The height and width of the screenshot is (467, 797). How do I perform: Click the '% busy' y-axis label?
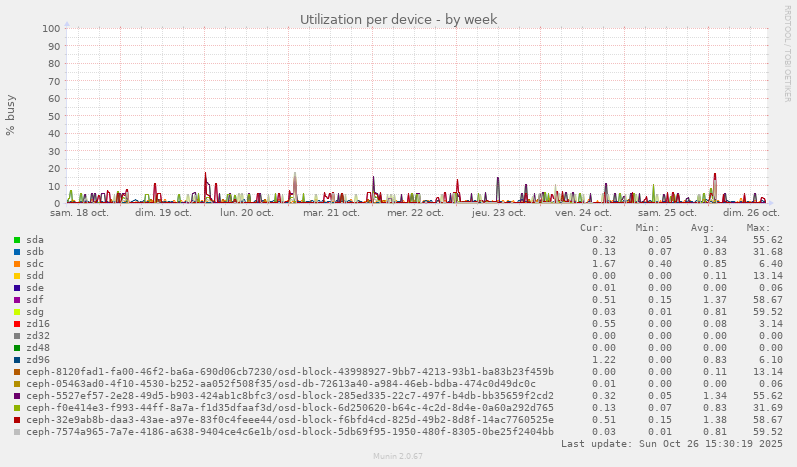11,116
